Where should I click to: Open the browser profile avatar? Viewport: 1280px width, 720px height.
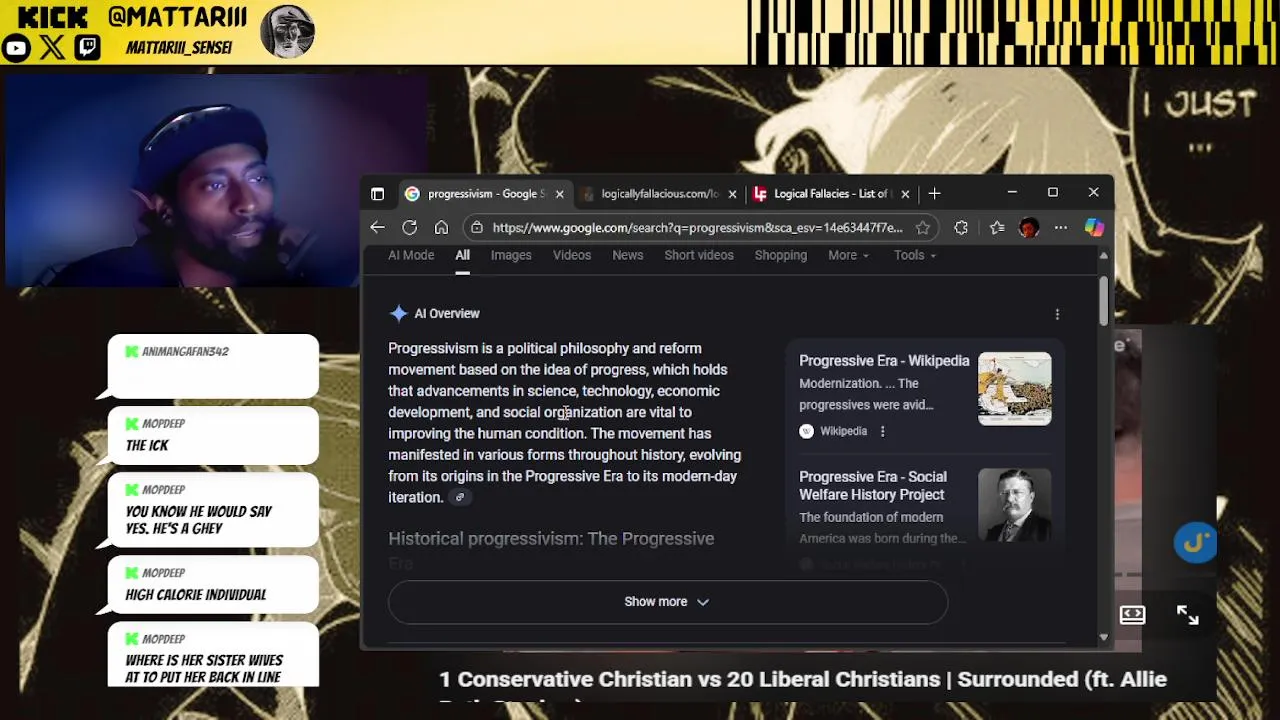point(1028,228)
